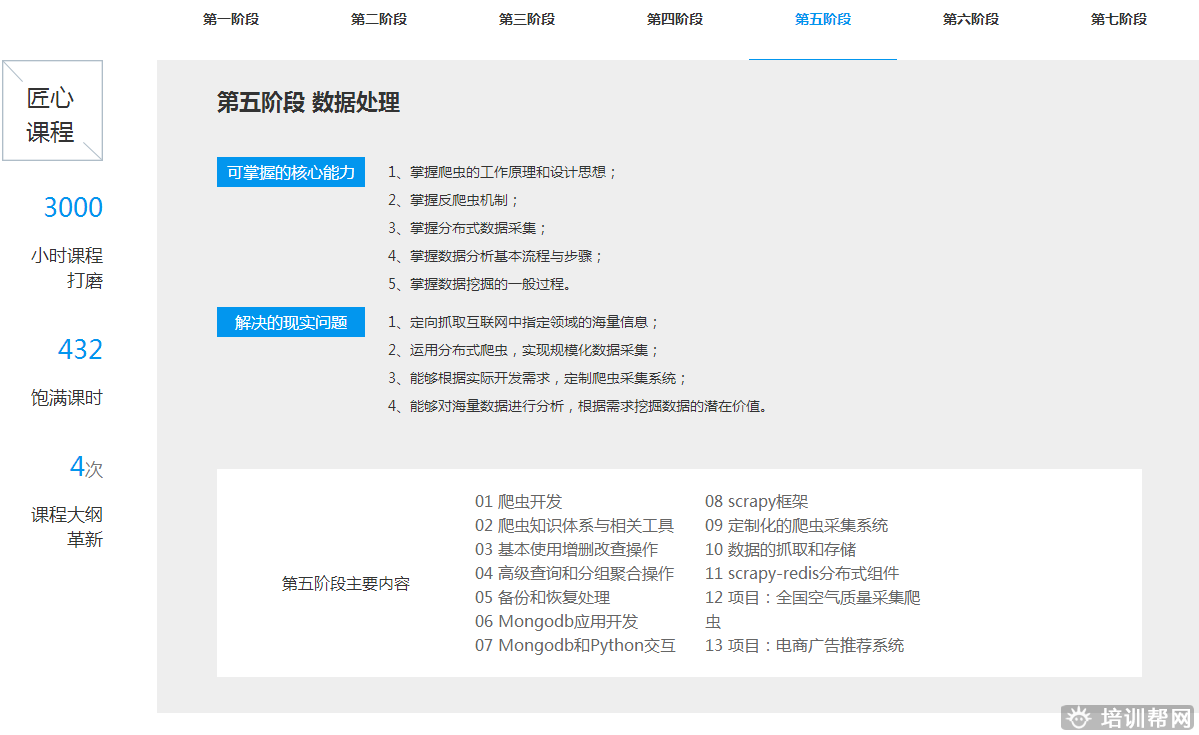Click the 解决的现实问题 blue label
This screenshot has width=1199, height=735.
(x=291, y=322)
